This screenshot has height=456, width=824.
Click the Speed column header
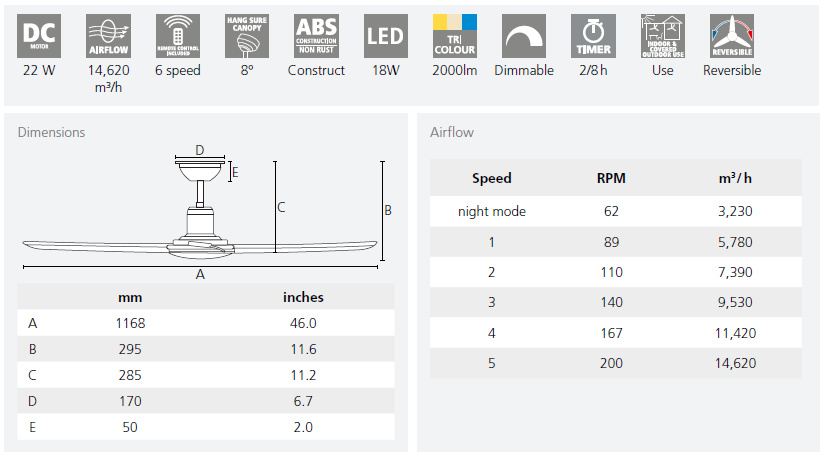491,179
